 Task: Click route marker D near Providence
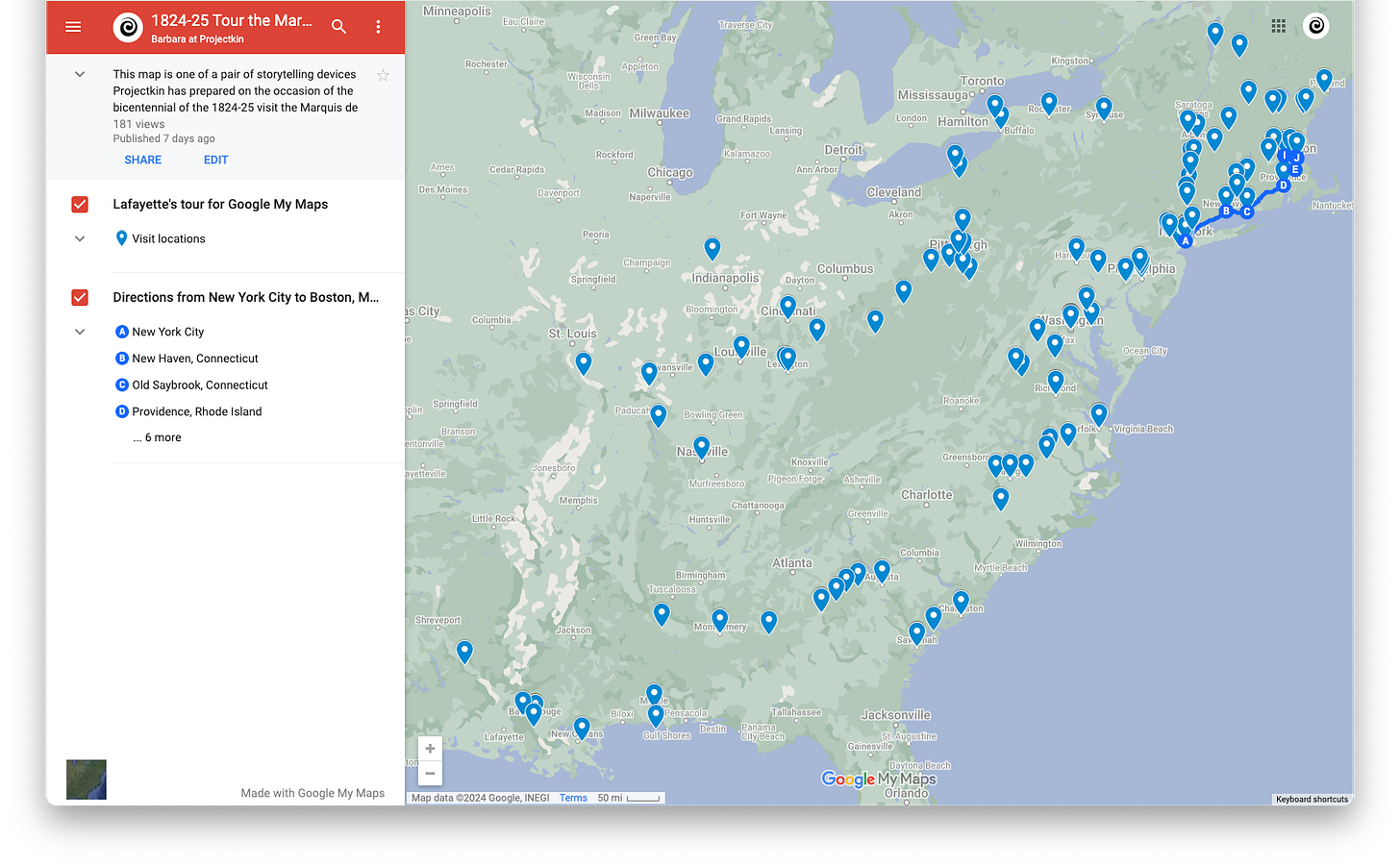1283,186
